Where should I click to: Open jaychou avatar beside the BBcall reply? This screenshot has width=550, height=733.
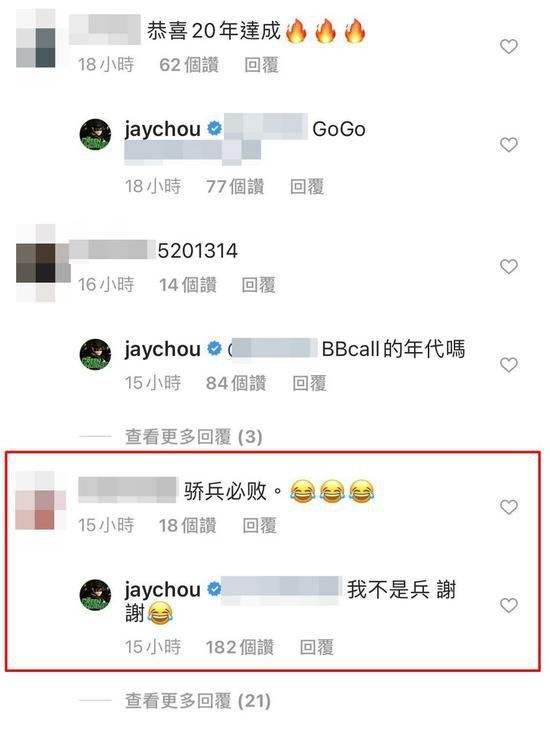[95, 354]
